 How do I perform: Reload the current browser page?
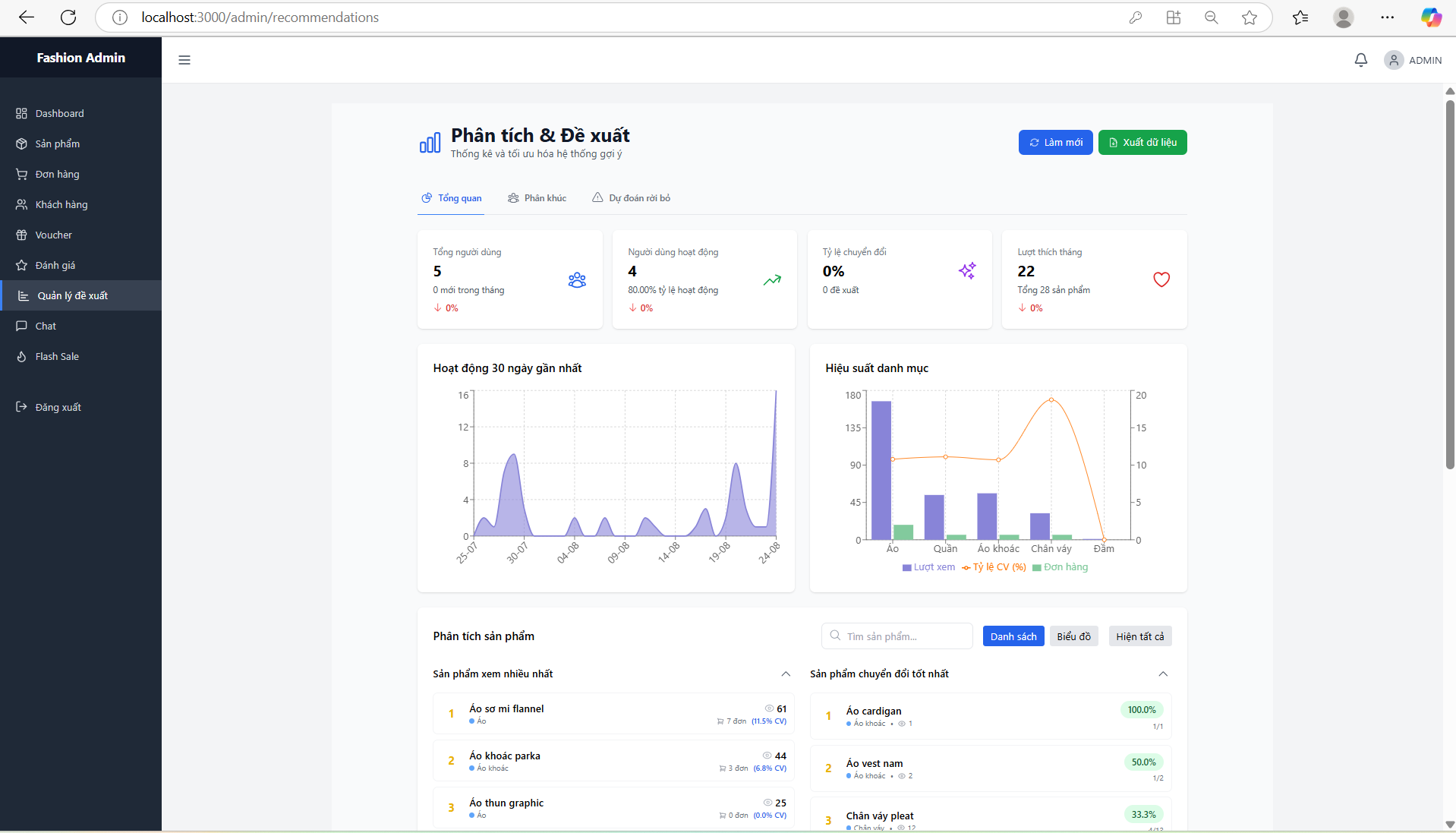coord(68,17)
